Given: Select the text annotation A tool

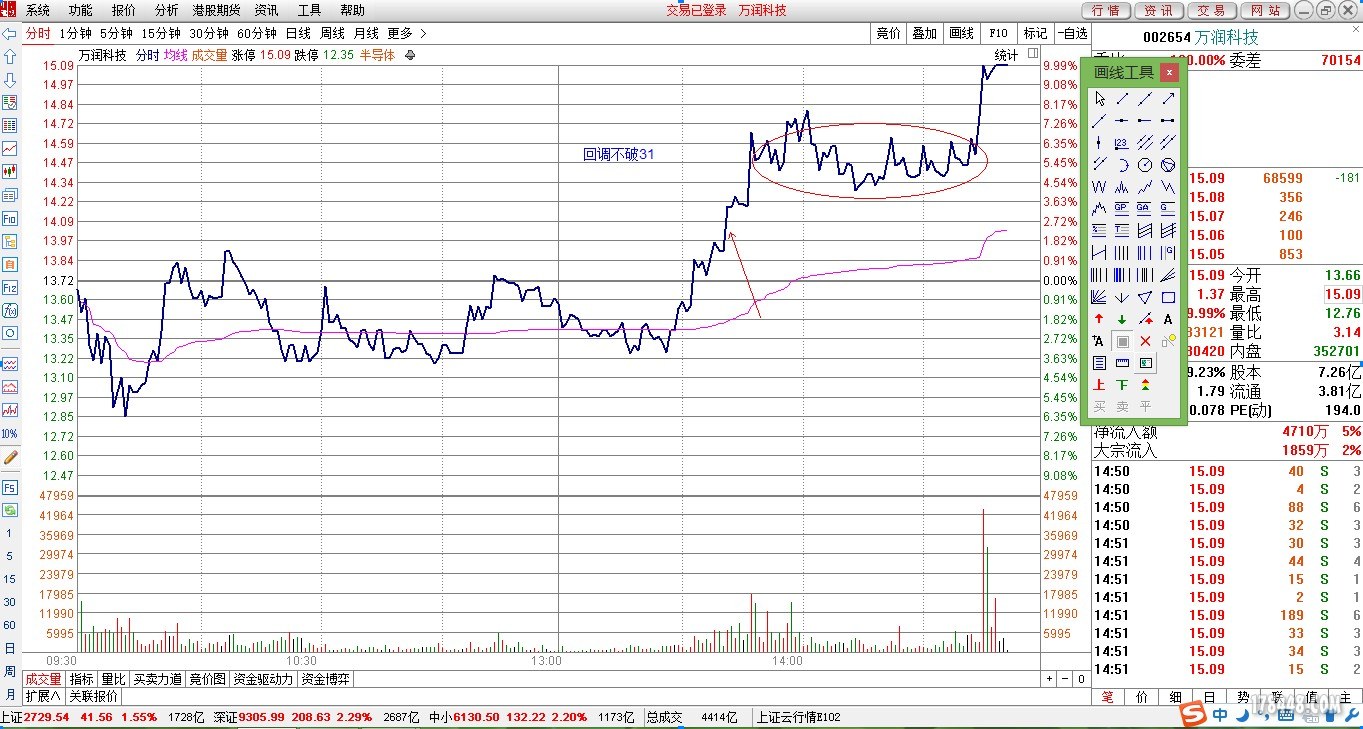Looking at the screenshot, I should point(1168,319).
